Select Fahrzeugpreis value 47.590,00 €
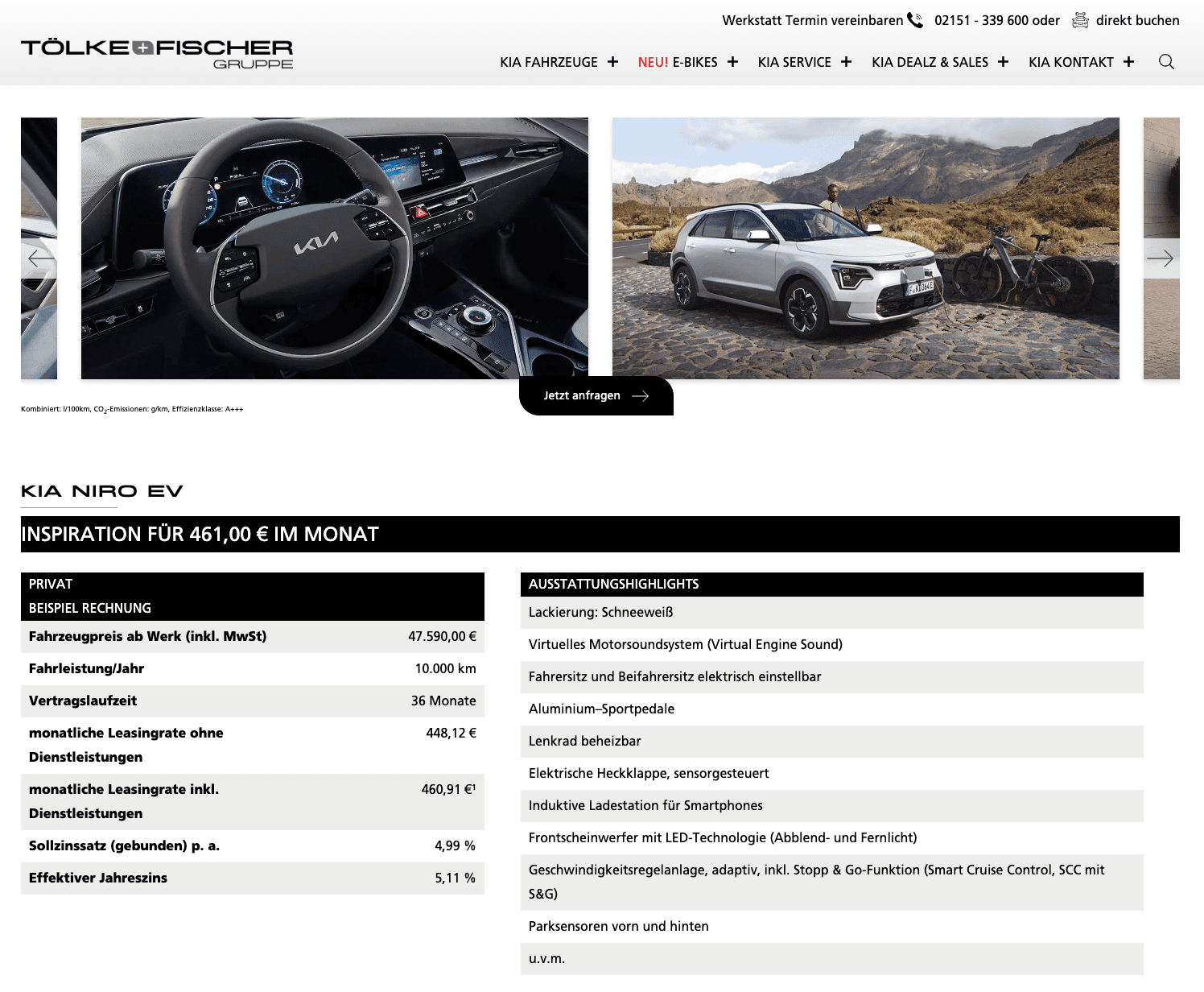 (x=442, y=636)
